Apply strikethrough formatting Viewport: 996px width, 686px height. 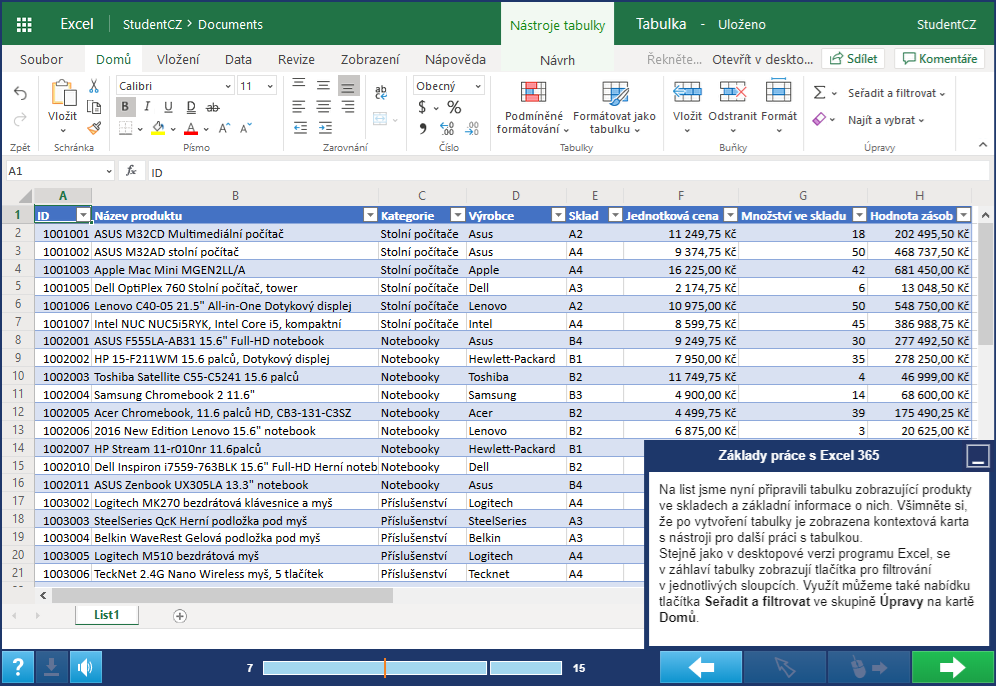pyautogui.click(x=213, y=107)
